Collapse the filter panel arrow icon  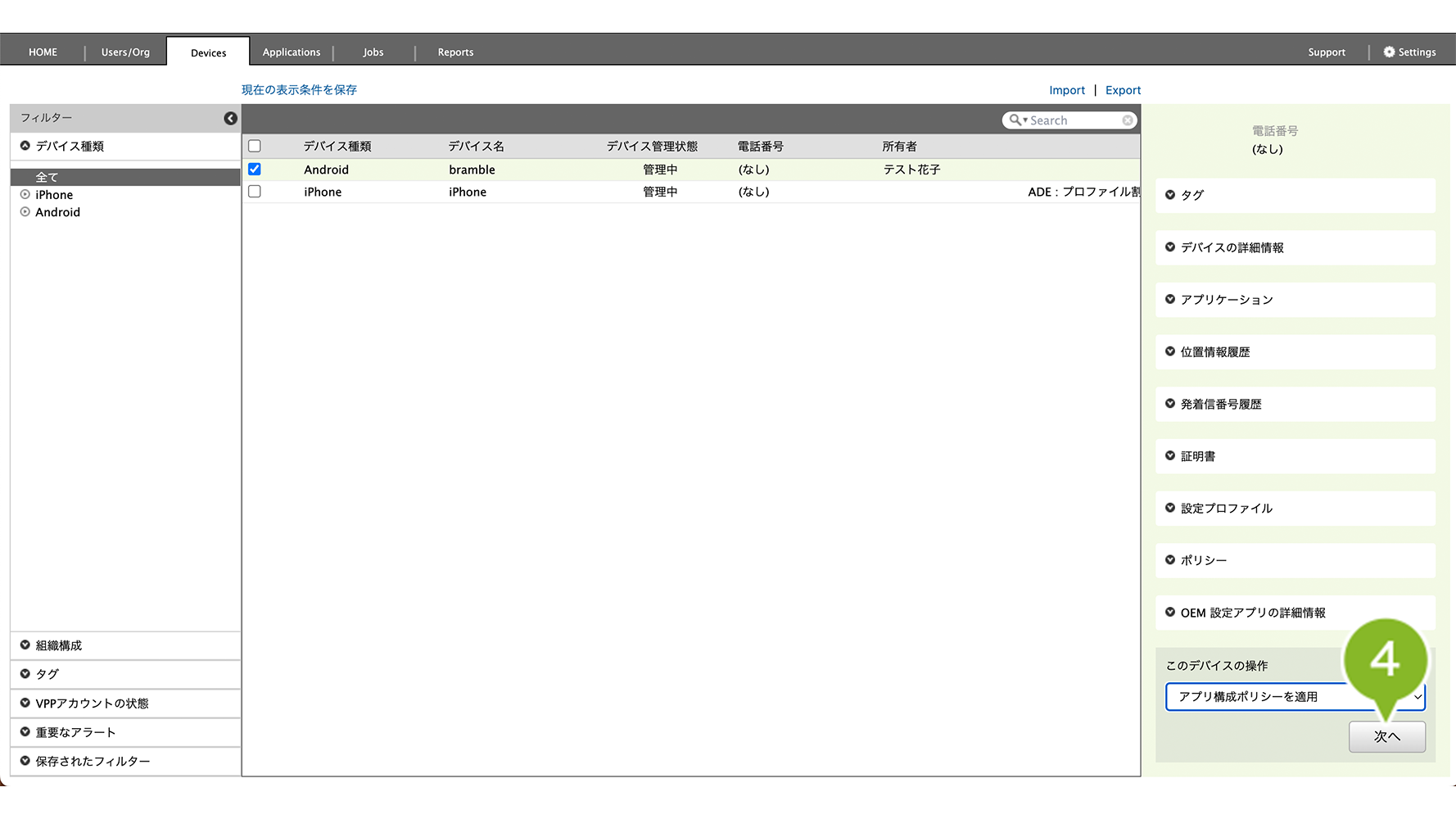point(231,119)
